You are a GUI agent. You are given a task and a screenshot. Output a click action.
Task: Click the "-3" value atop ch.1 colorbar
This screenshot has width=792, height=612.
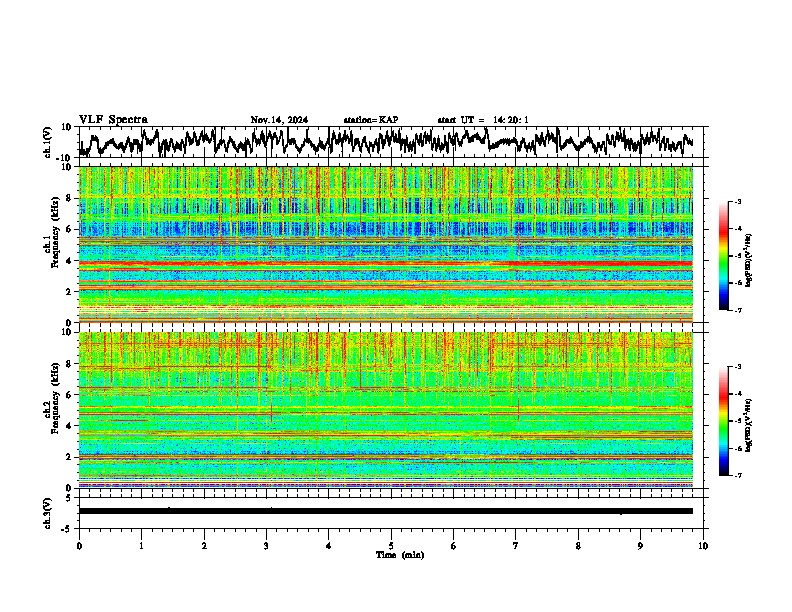coord(737,201)
